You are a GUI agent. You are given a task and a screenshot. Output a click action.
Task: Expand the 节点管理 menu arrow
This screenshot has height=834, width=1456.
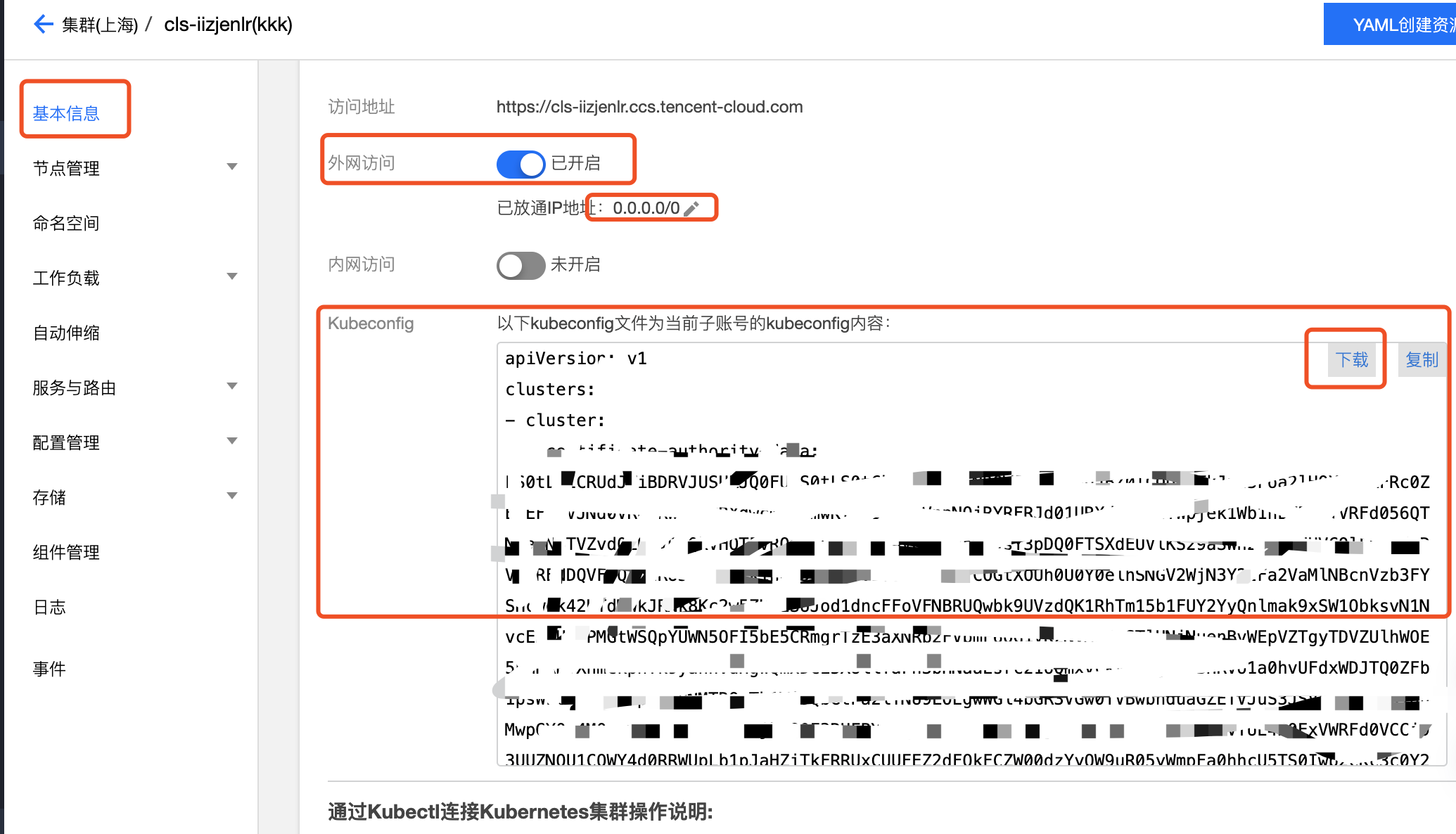[232, 167]
